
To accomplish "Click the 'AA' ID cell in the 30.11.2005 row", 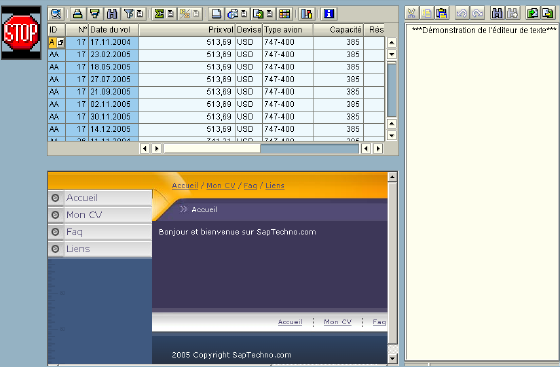I will (x=56, y=117).
